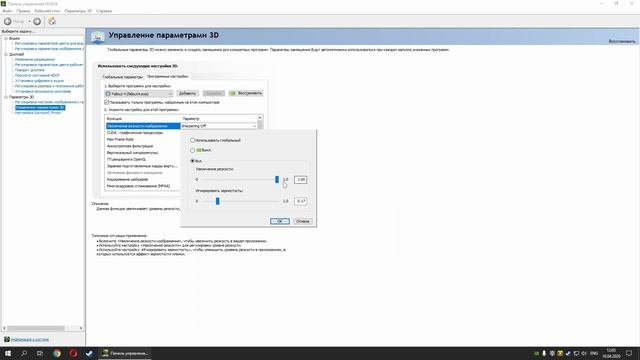Click the sharpening amount slider handle
The height and width of the screenshot is (360, 640).
[277, 180]
